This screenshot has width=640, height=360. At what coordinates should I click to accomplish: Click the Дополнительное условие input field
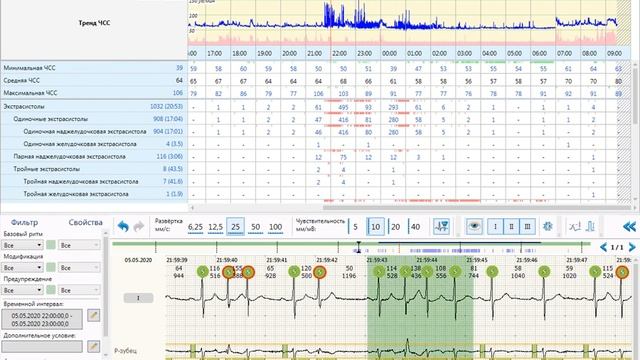pyautogui.click(x=42, y=347)
